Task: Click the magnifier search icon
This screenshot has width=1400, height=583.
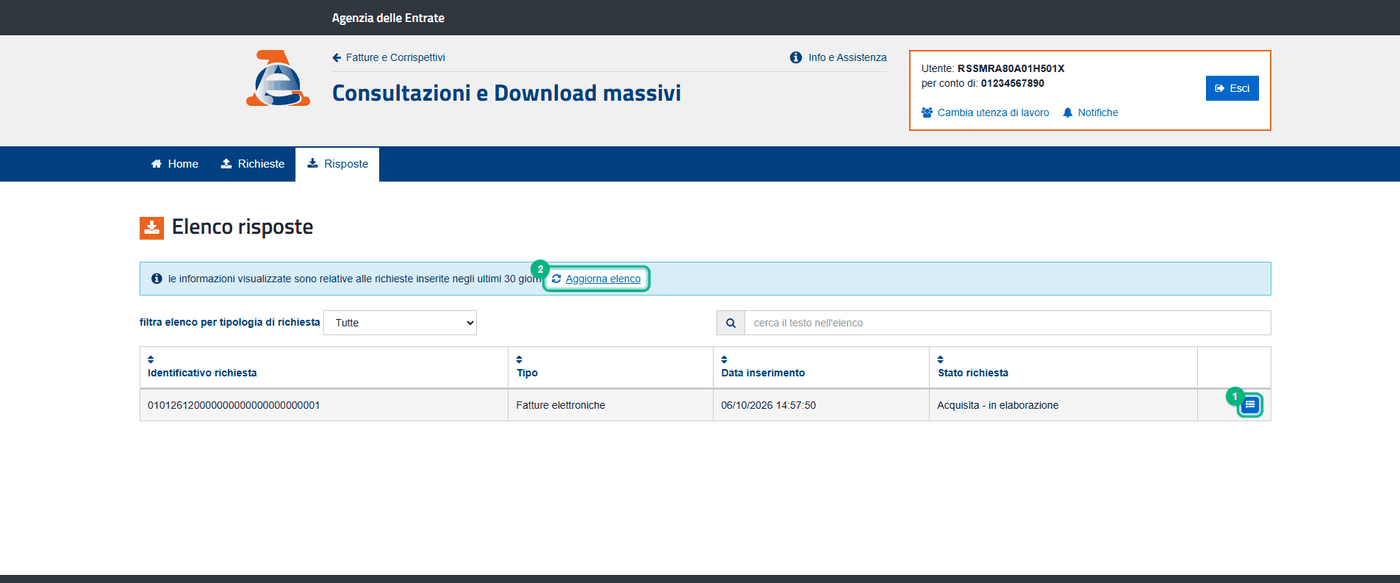Action: click(x=731, y=323)
